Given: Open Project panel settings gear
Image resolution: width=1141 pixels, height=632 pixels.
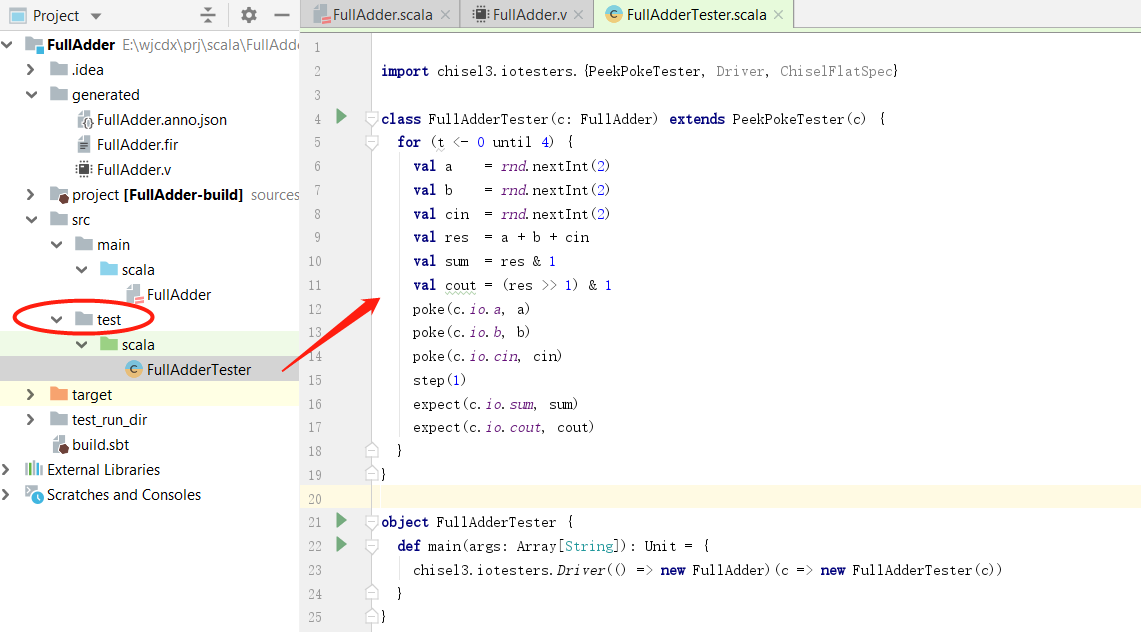Looking at the screenshot, I should [249, 15].
